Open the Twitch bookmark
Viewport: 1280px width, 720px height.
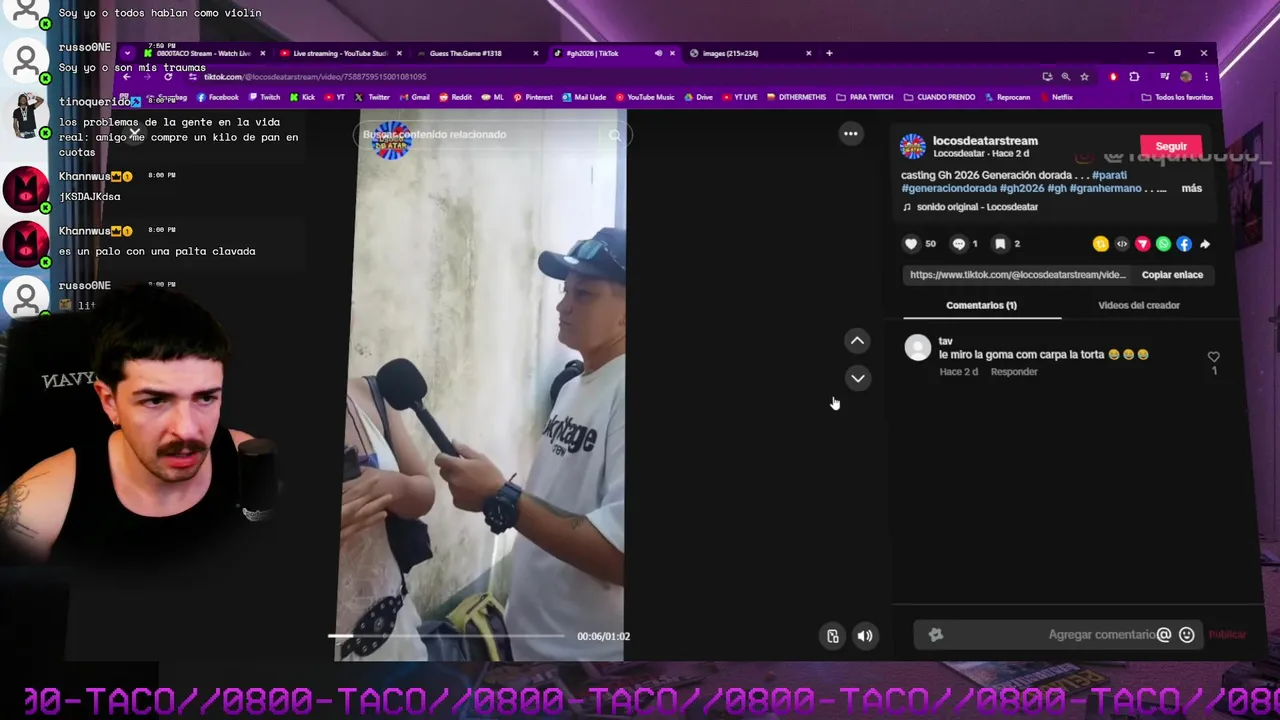264,97
